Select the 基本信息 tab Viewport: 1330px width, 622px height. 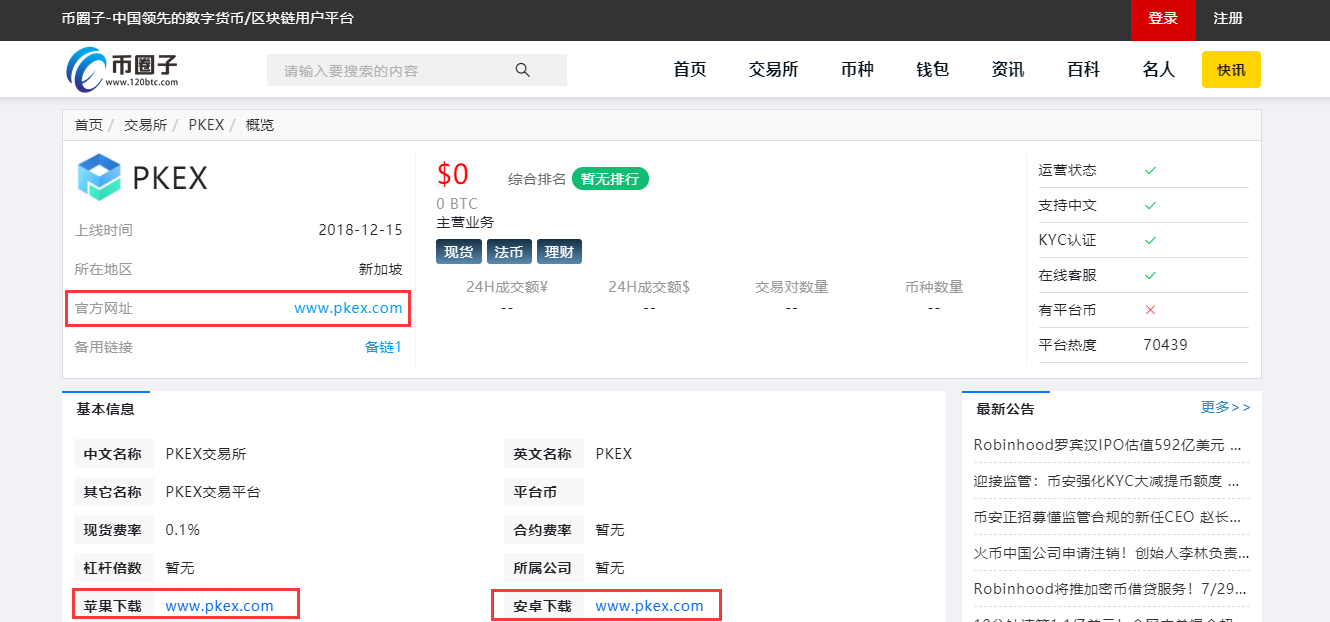(106, 409)
